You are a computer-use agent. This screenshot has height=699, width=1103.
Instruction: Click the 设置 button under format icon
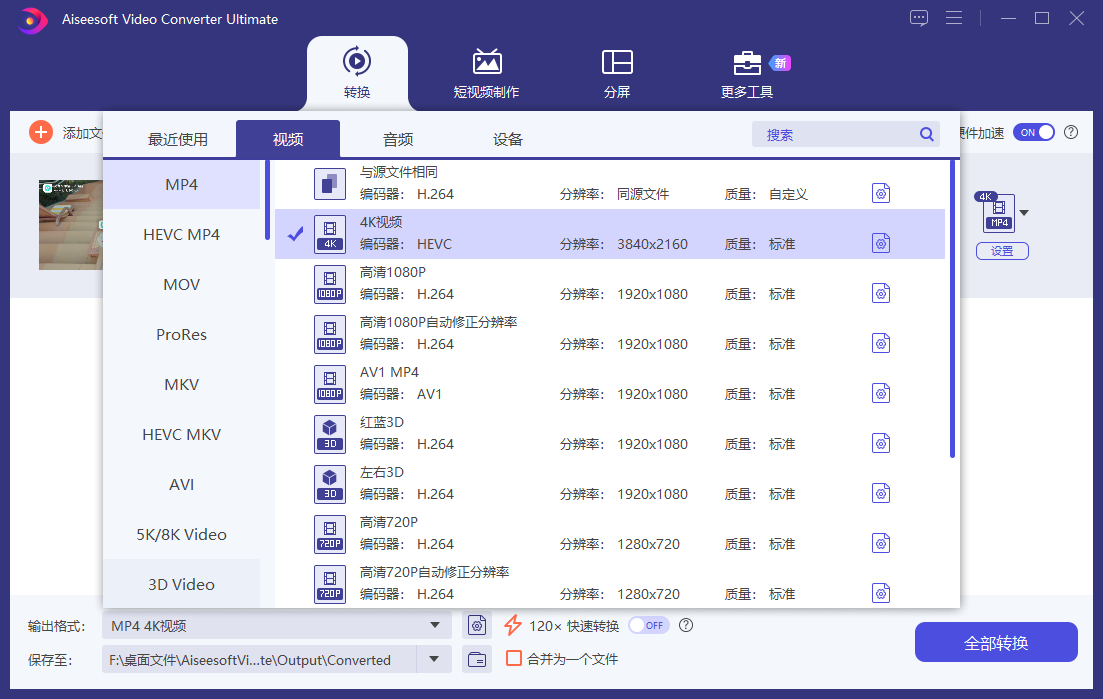(1002, 251)
